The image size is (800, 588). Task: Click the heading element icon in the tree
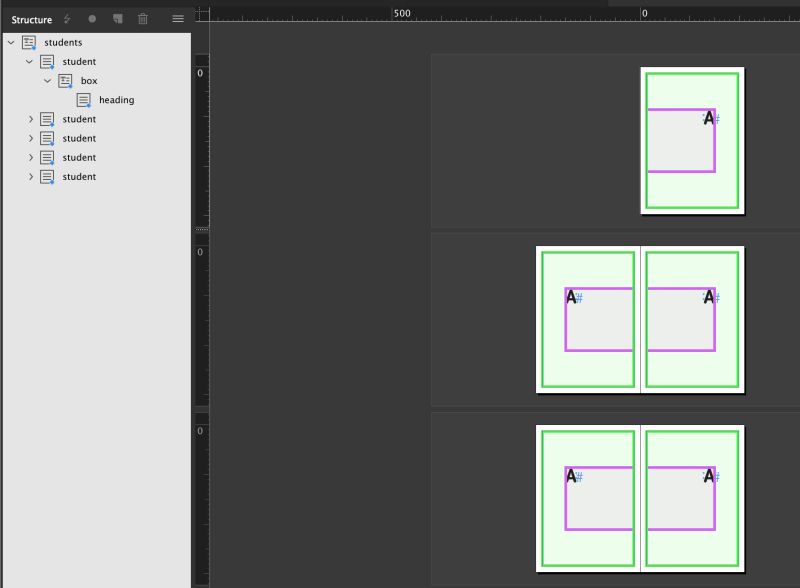pos(85,99)
